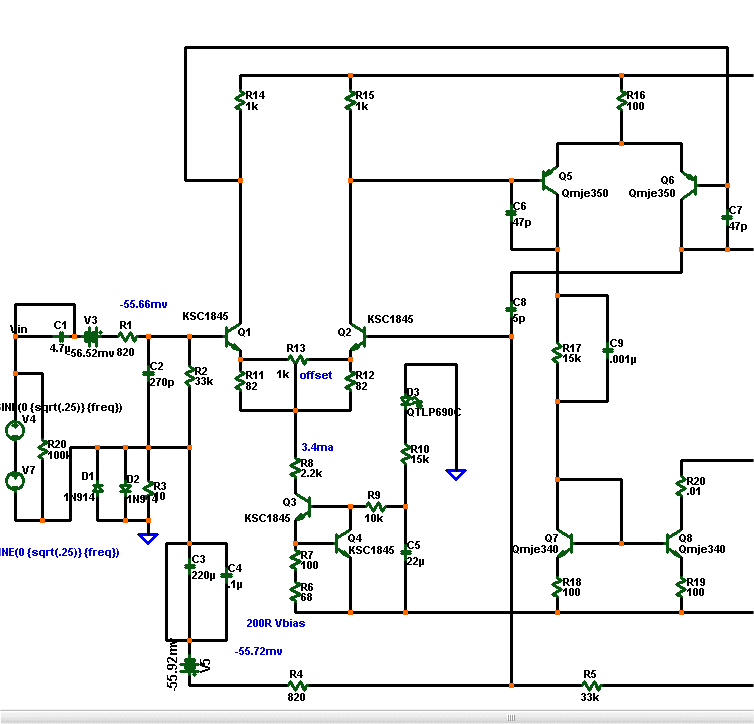This screenshot has height=724, width=754.
Task: Click the KSC1845 label below Q3
Action: tap(267, 518)
